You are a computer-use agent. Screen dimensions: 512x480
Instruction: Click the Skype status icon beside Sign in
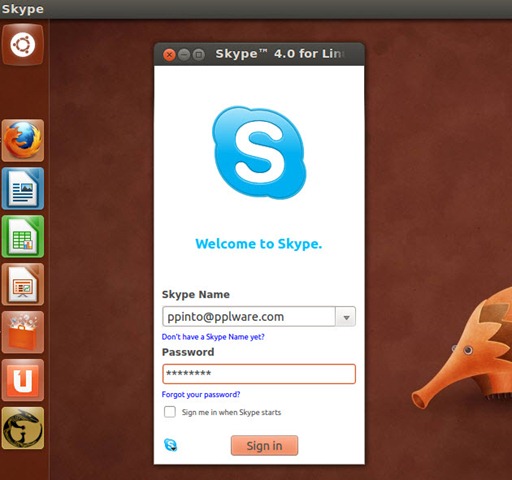pos(170,445)
